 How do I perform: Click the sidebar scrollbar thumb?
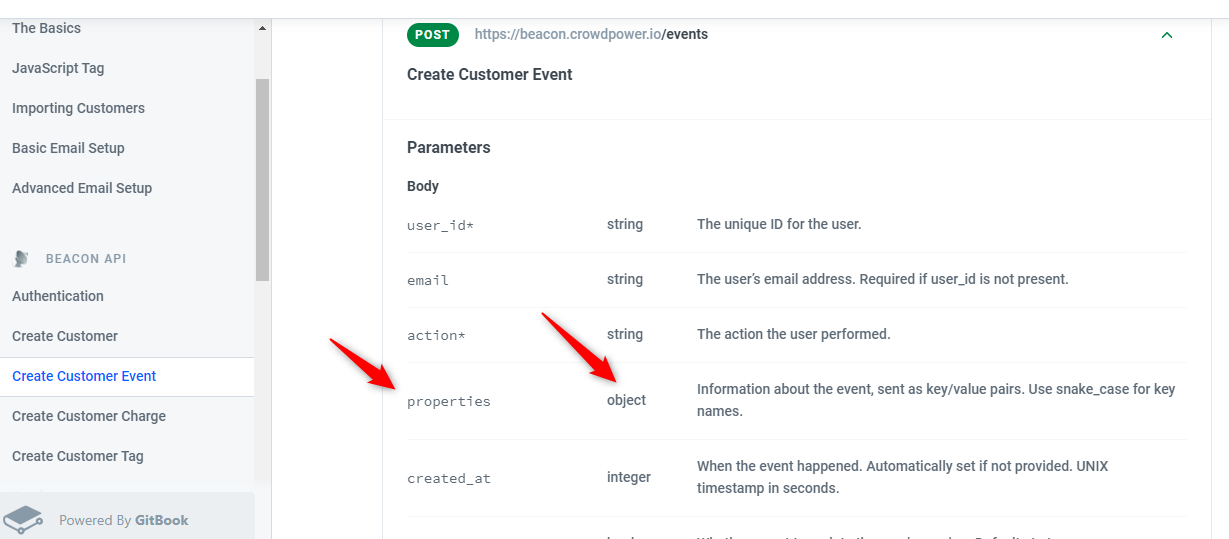pyautogui.click(x=263, y=180)
